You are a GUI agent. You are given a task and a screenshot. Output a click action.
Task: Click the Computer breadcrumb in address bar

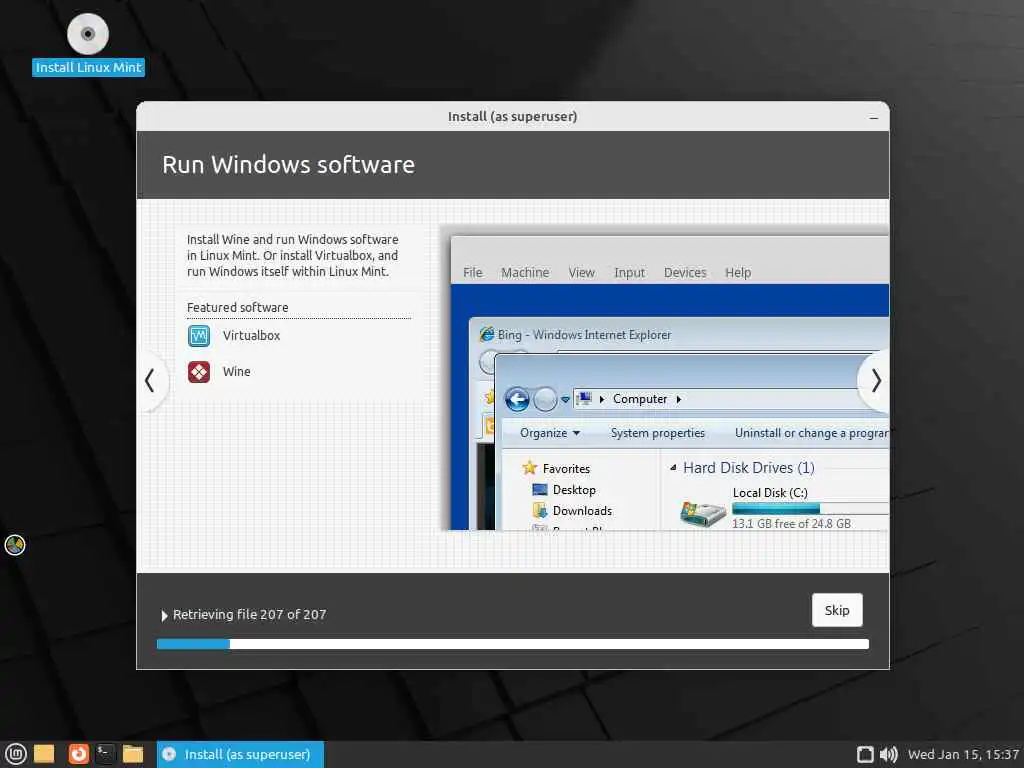640,399
